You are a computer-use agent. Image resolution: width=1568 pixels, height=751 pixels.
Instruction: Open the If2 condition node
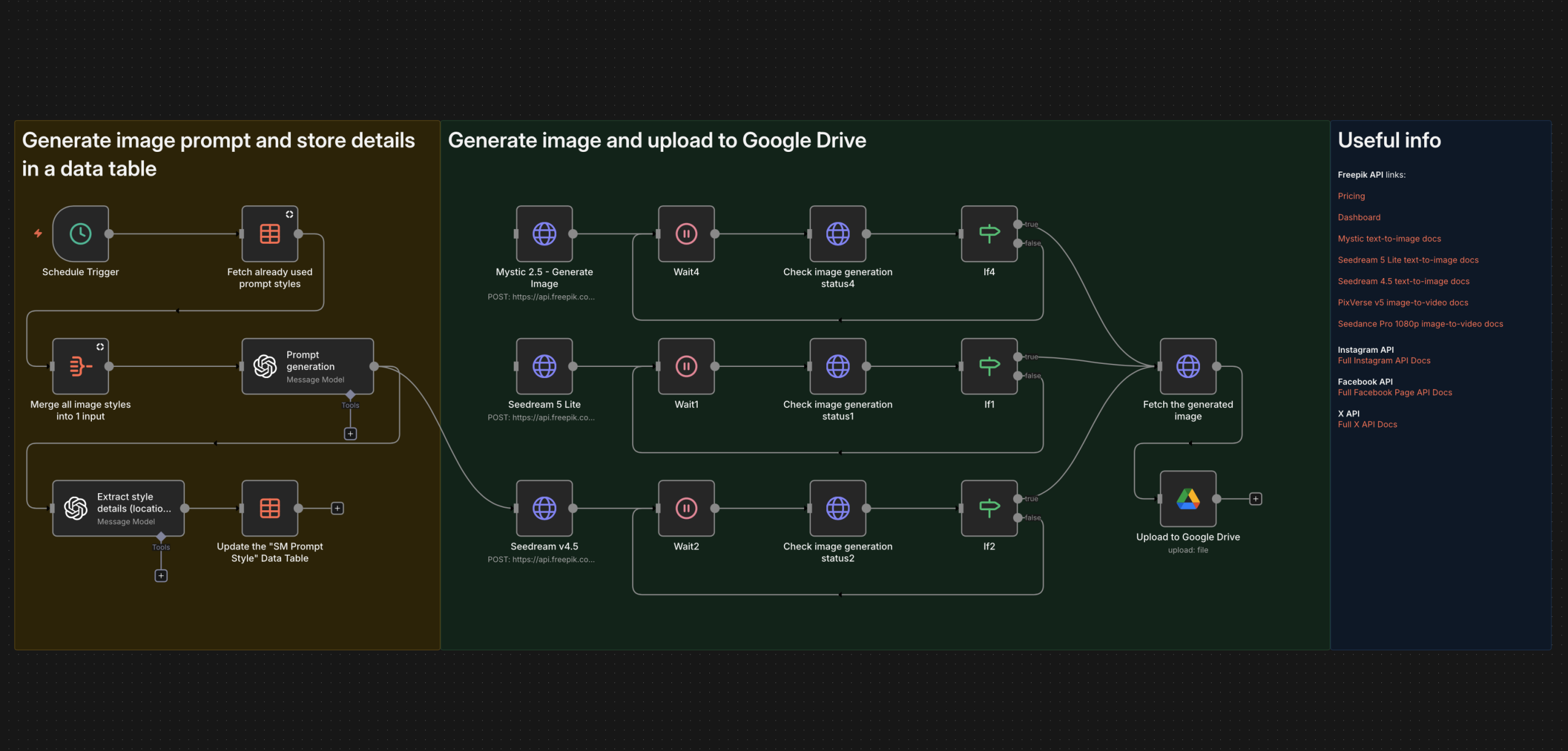click(x=989, y=507)
